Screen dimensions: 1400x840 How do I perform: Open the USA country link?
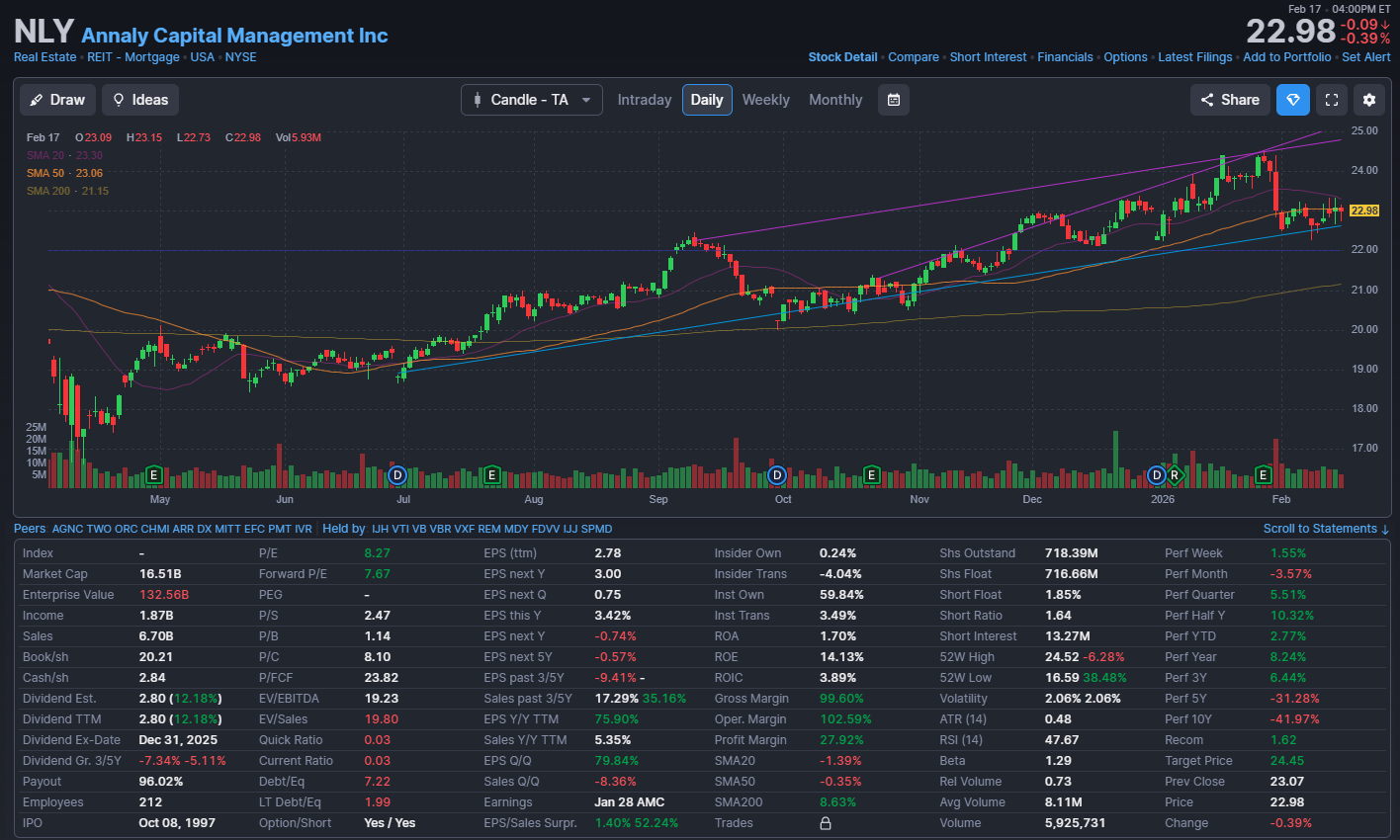coord(203,57)
